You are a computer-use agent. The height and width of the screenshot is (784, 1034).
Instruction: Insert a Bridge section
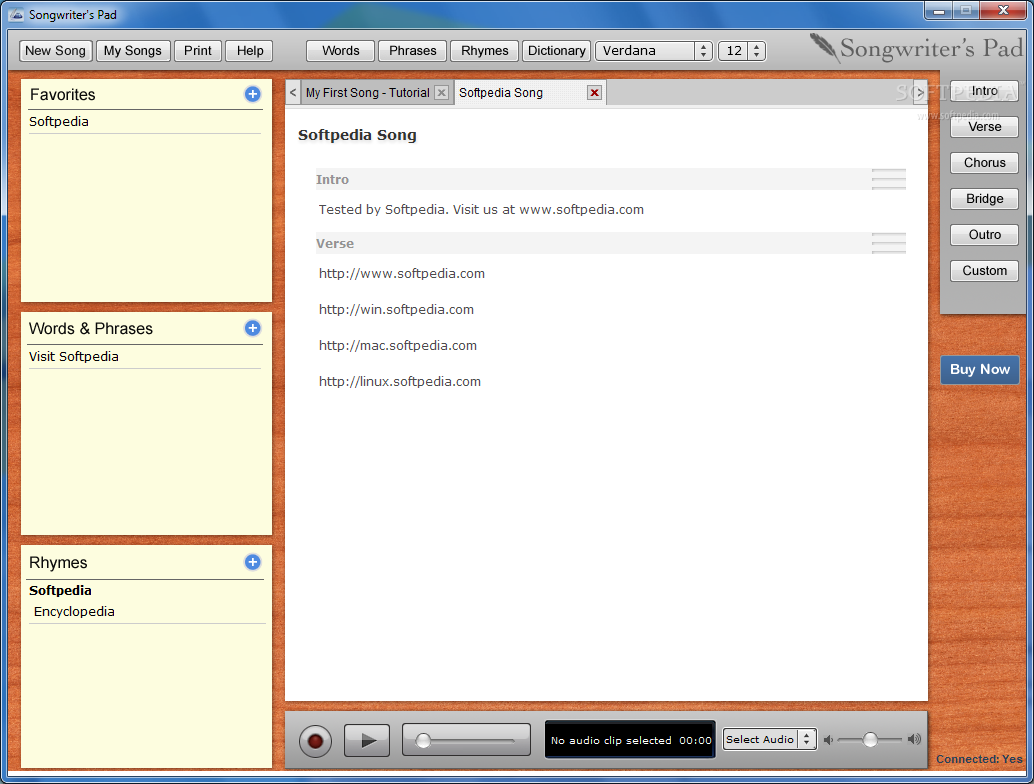985,198
